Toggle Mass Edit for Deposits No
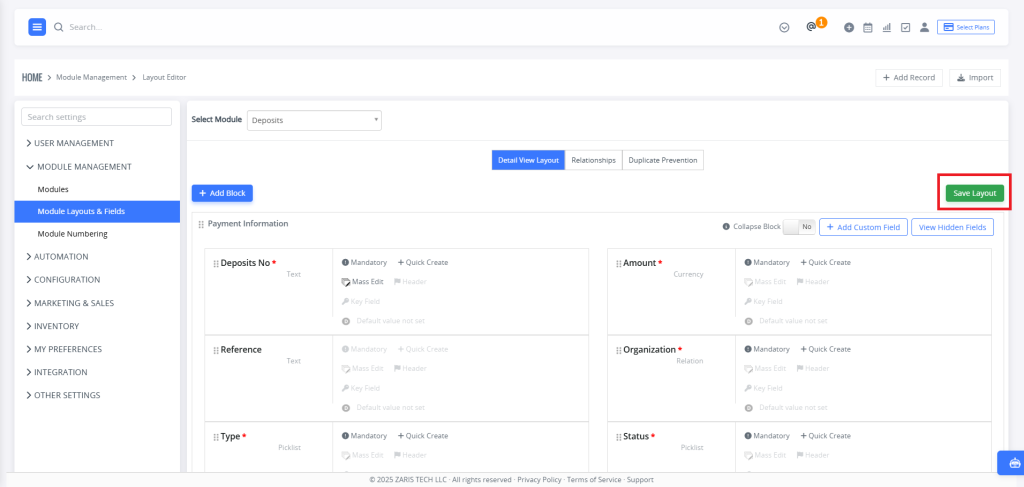 click(362, 282)
